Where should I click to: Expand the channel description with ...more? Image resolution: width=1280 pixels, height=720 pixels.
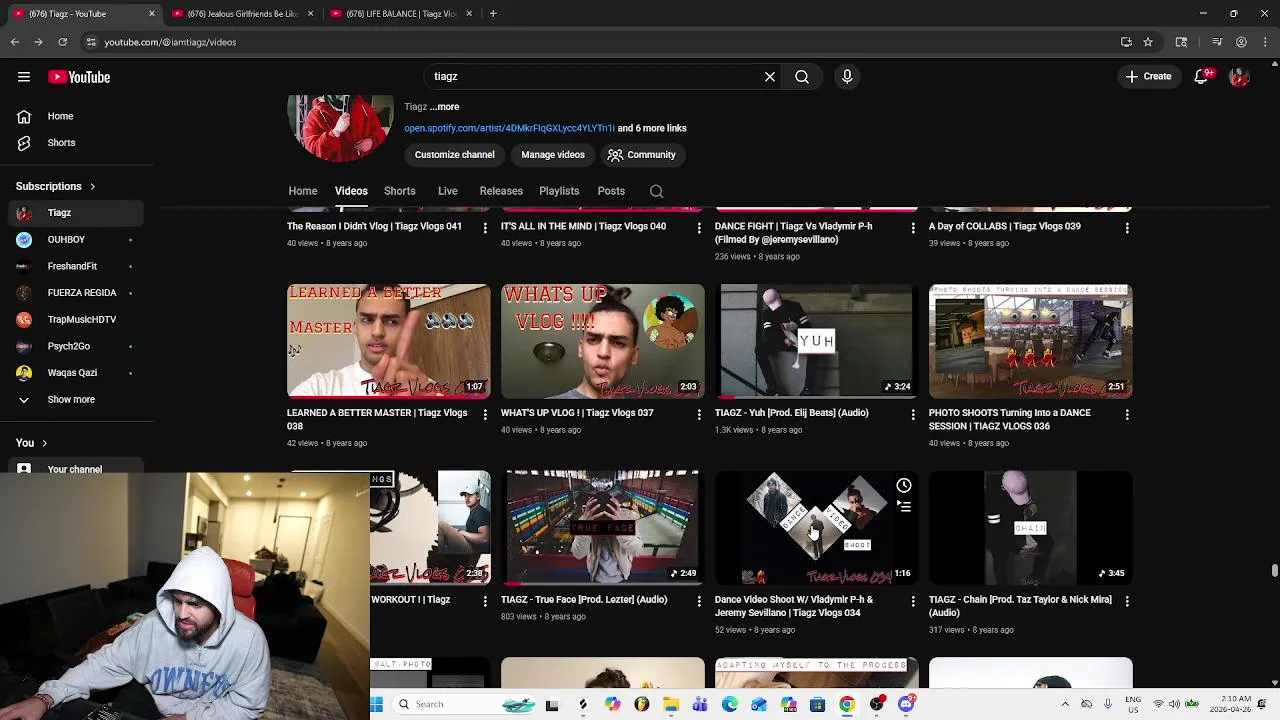[445, 107]
